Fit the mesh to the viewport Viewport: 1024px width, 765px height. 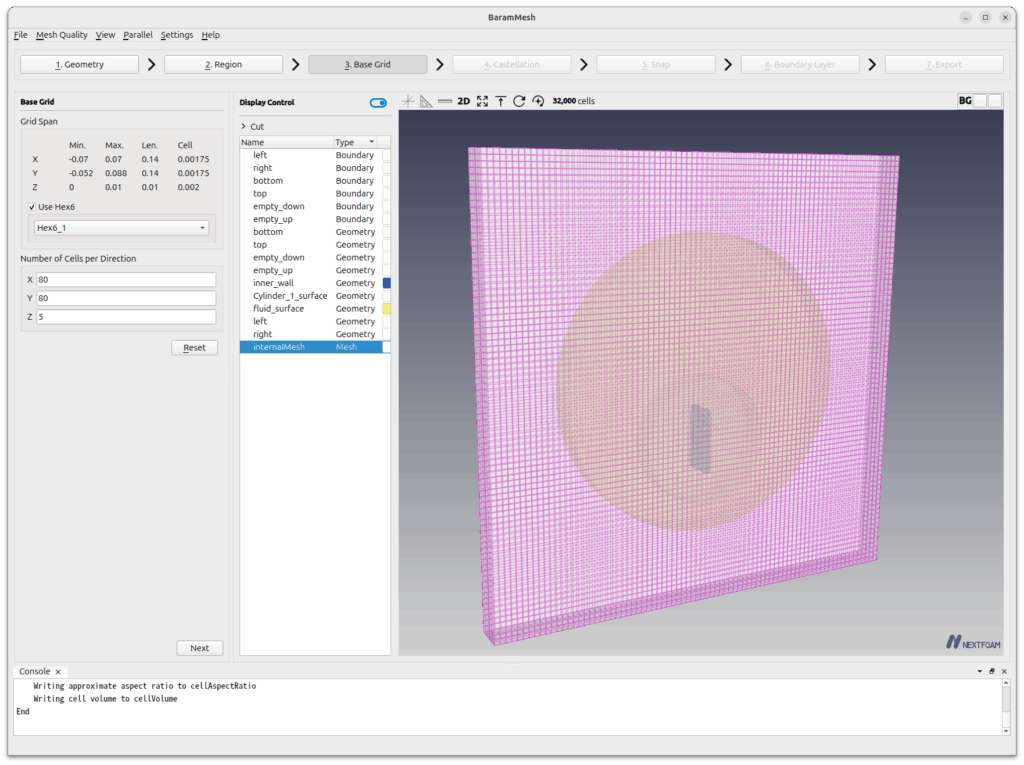[x=482, y=101]
